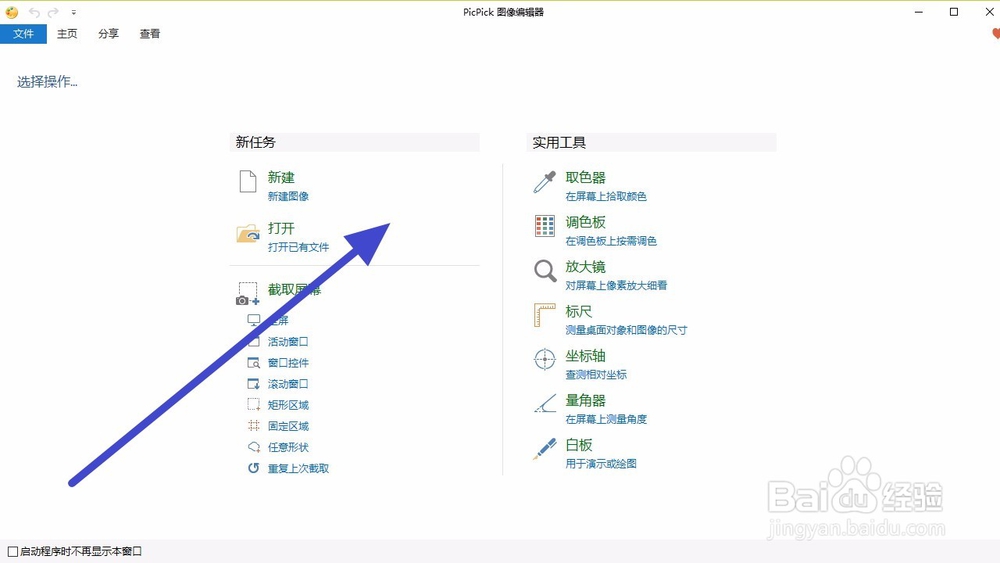
Task: Minimize the PicPick window
Action: point(918,12)
